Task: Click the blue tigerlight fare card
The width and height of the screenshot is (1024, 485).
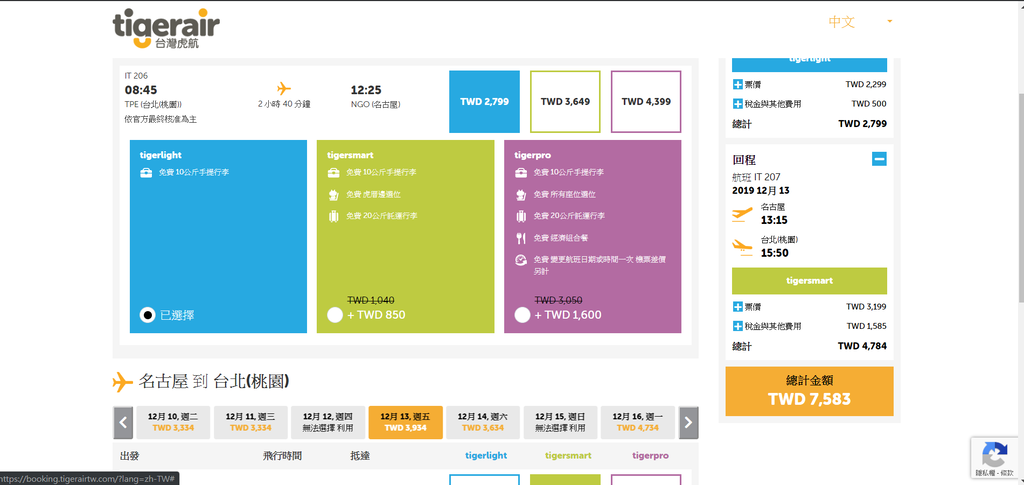Action: pos(218,236)
